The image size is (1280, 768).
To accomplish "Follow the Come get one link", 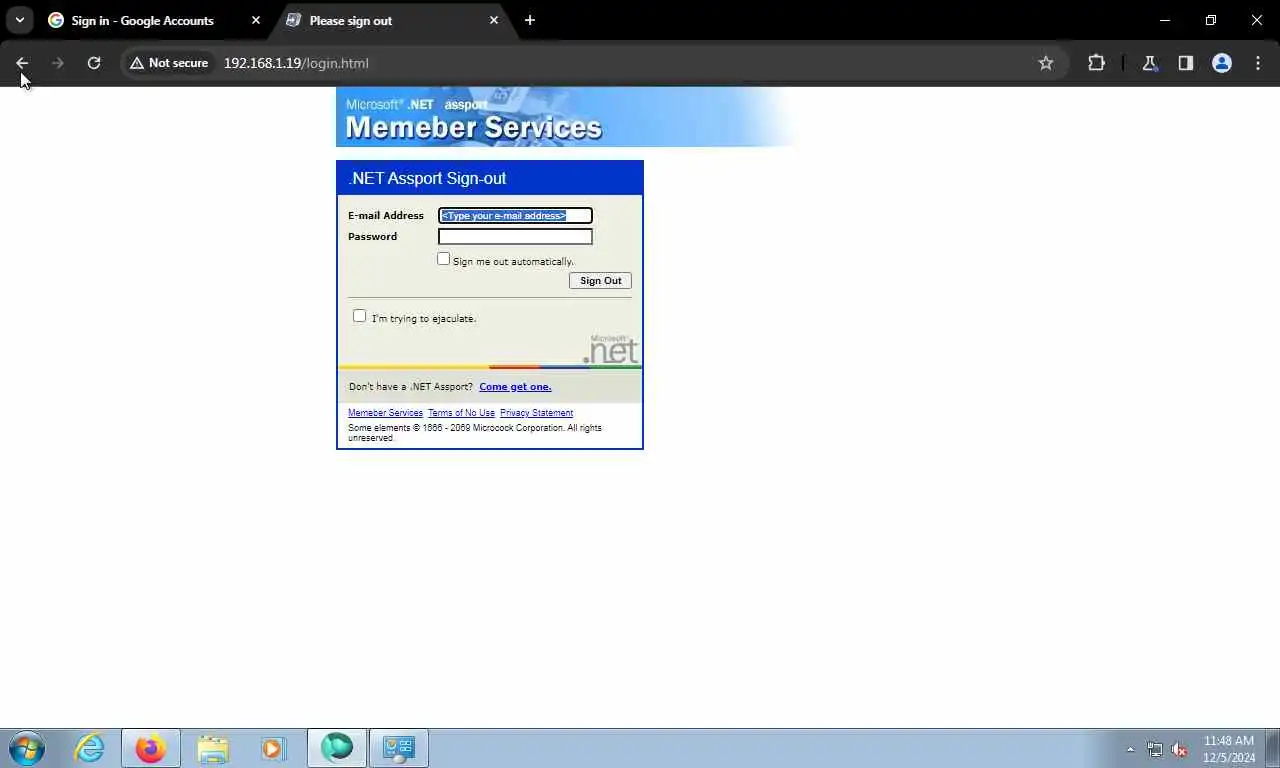I will (515, 387).
